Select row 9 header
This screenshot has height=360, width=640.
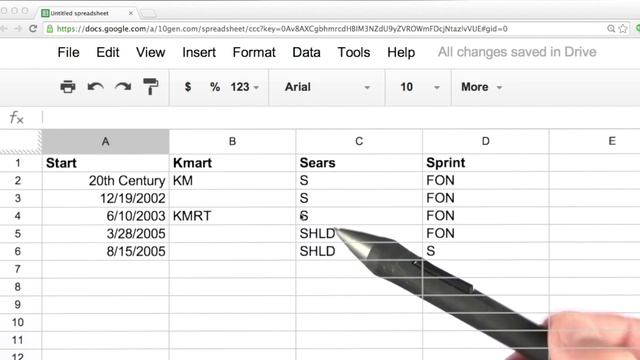(18, 305)
